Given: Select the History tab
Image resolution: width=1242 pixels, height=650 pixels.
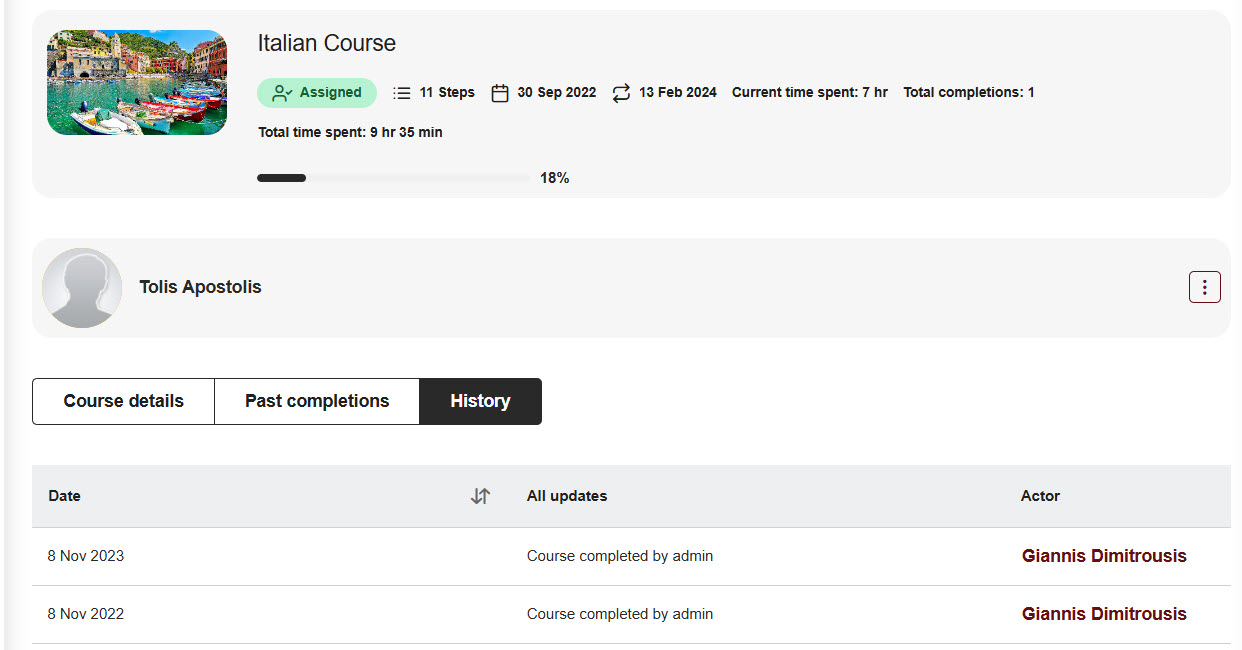Looking at the screenshot, I should click(480, 401).
